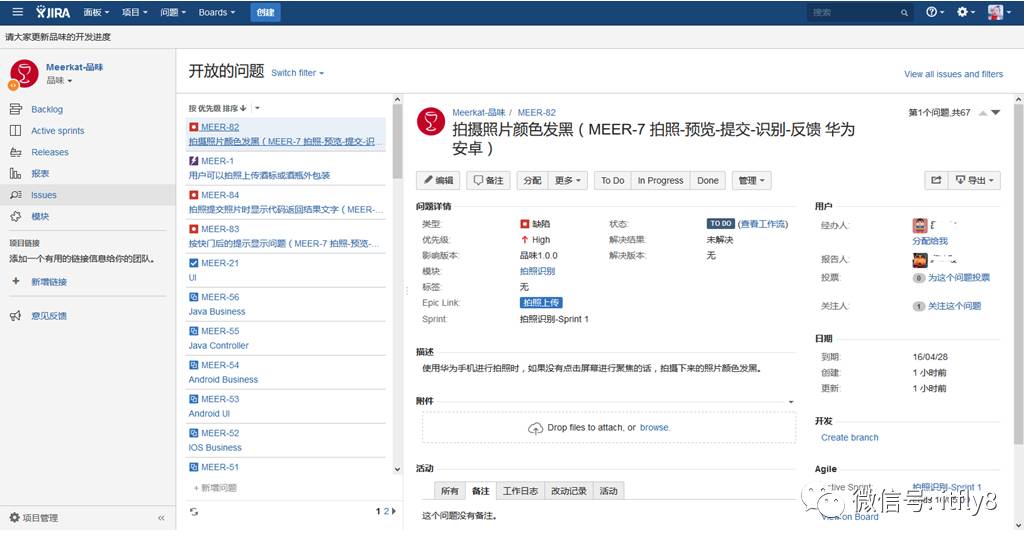Open the Boards dropdown

click(217, 12)
